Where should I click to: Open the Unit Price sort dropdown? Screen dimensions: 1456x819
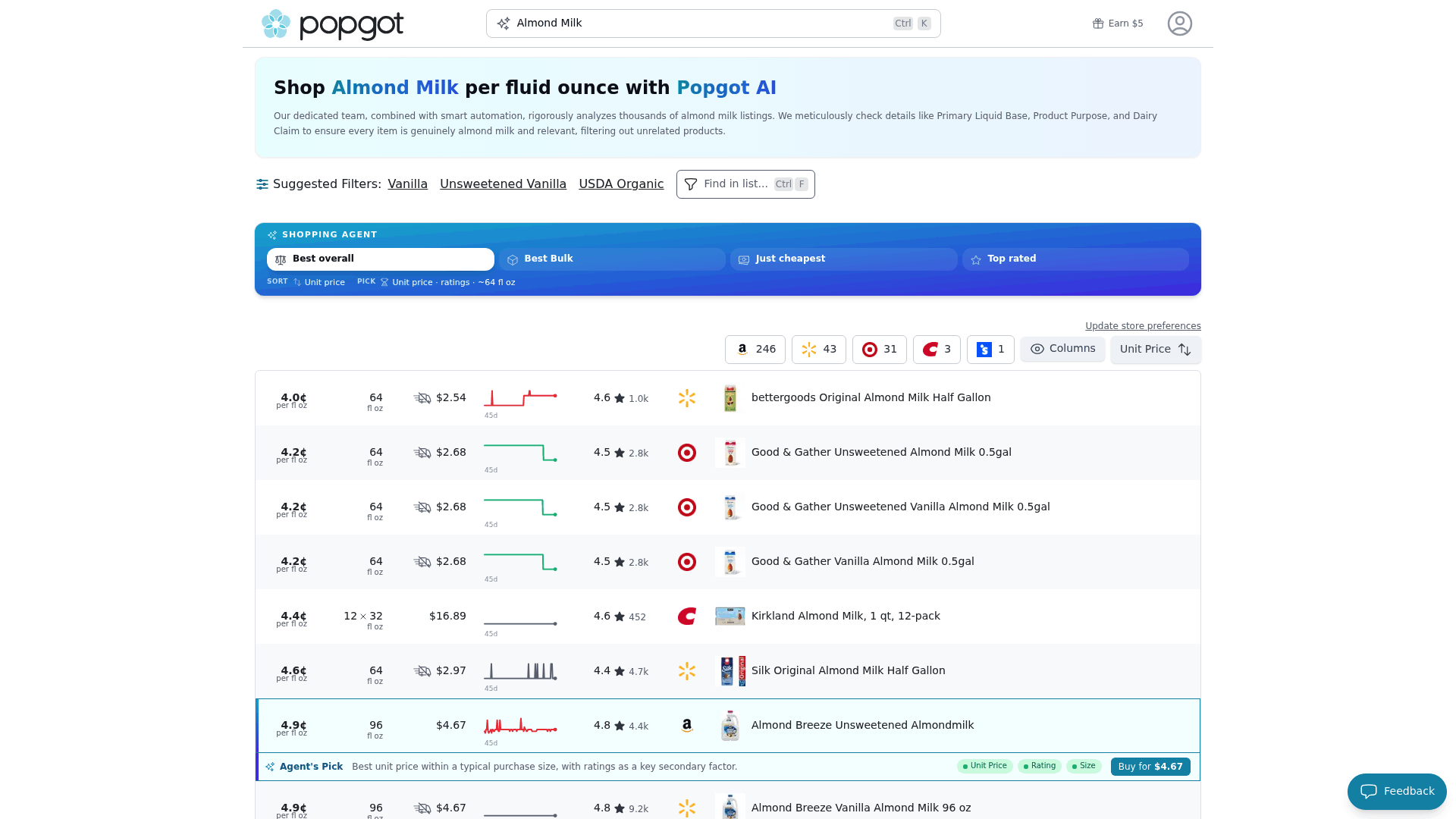pos(1156,350)
